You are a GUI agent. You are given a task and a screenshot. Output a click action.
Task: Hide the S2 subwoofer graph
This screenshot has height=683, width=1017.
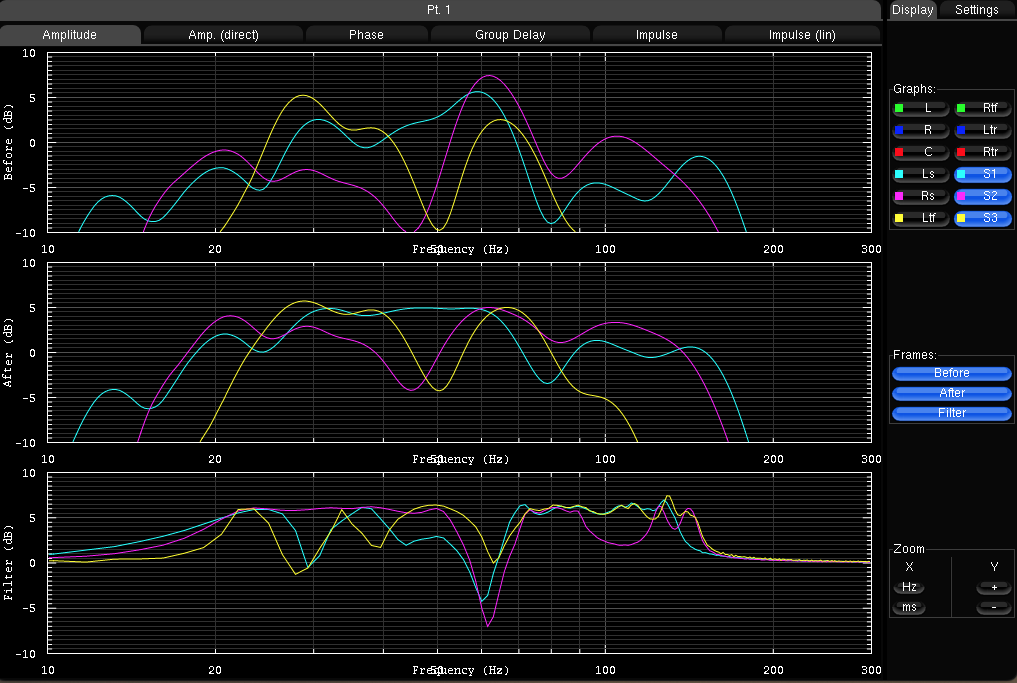(982, 196)
